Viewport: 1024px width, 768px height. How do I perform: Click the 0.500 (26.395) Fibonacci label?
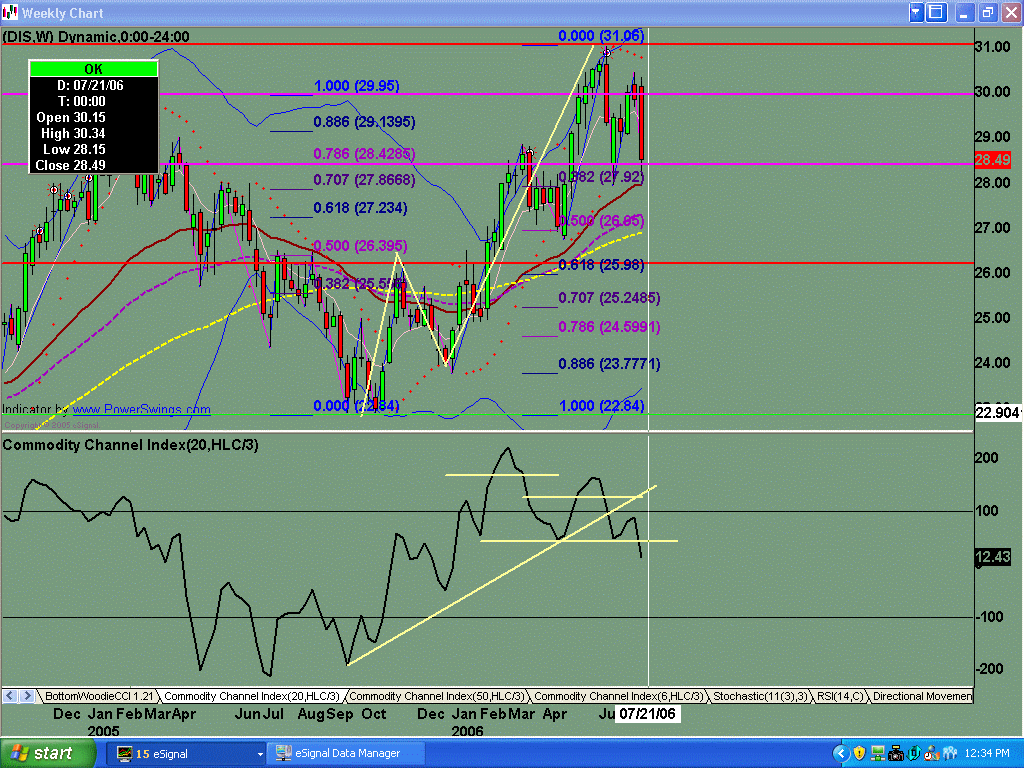[360, 246]
